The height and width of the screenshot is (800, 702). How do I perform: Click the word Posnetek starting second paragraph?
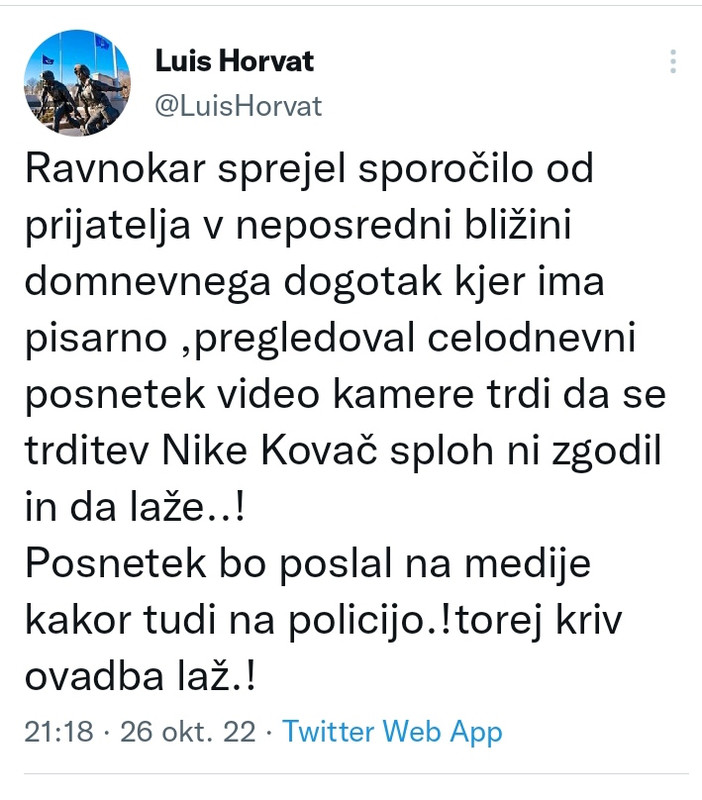point(115,564)
